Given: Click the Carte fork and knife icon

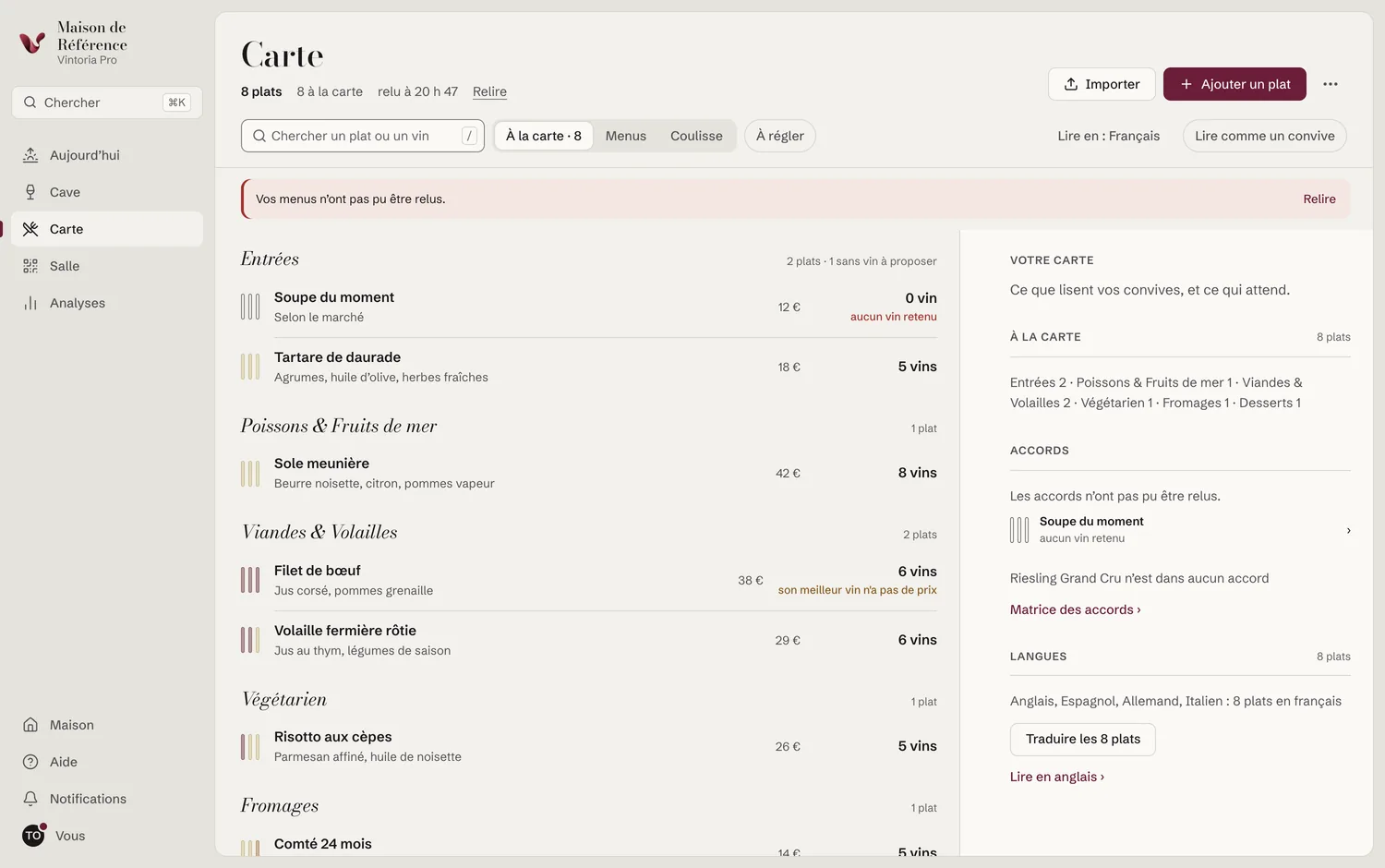Looking at the screenshot, I should click(x=30, y=229).
